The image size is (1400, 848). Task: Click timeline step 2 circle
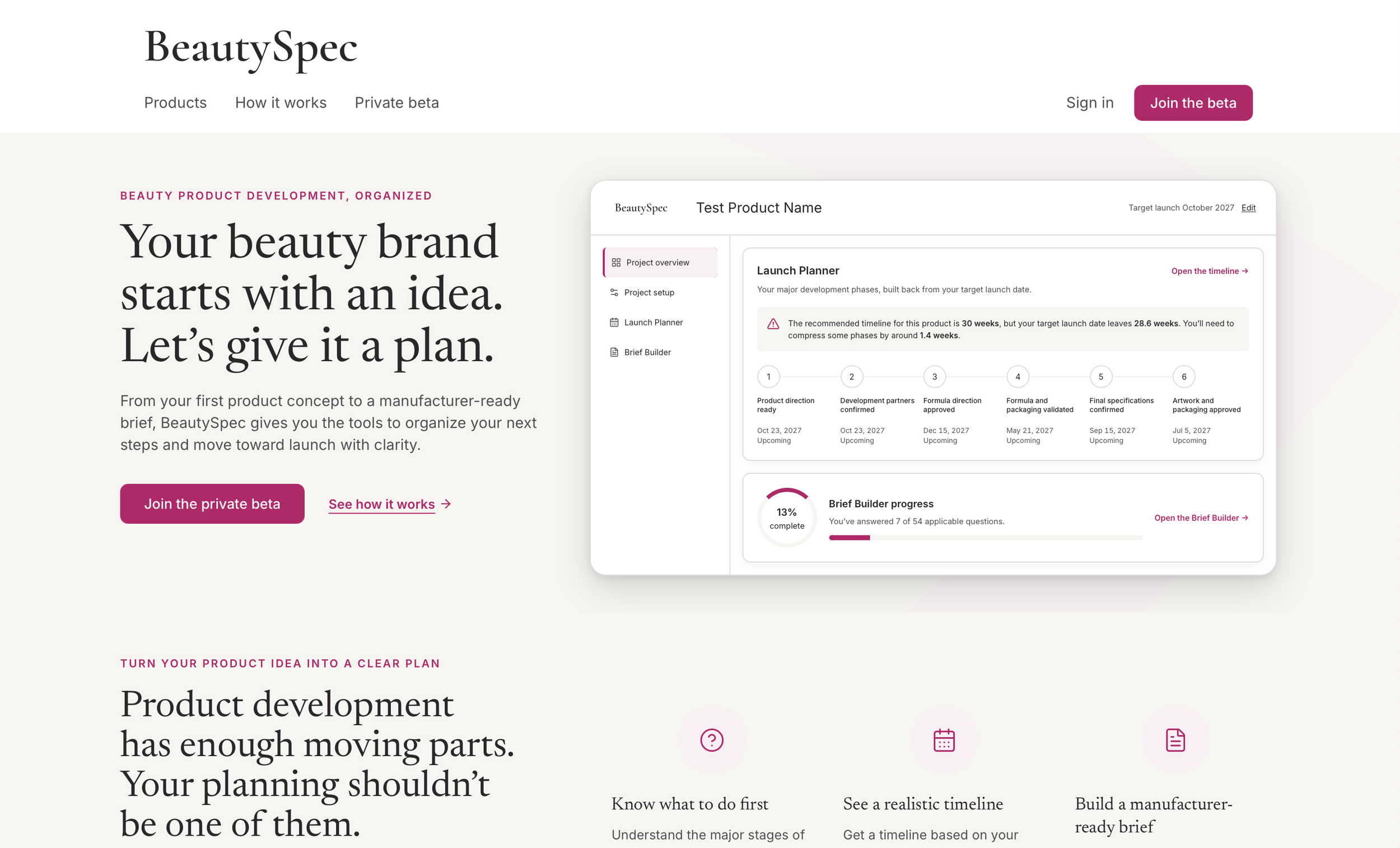(x=851, y=376)
